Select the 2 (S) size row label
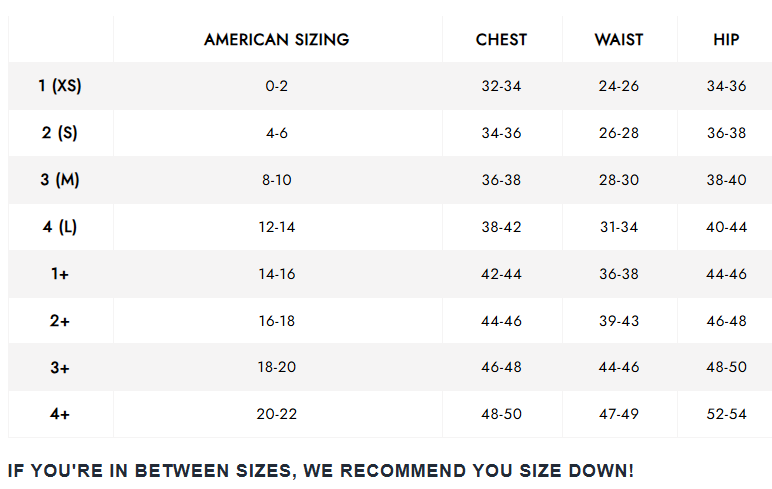772x489 pixels. (60, 132)
